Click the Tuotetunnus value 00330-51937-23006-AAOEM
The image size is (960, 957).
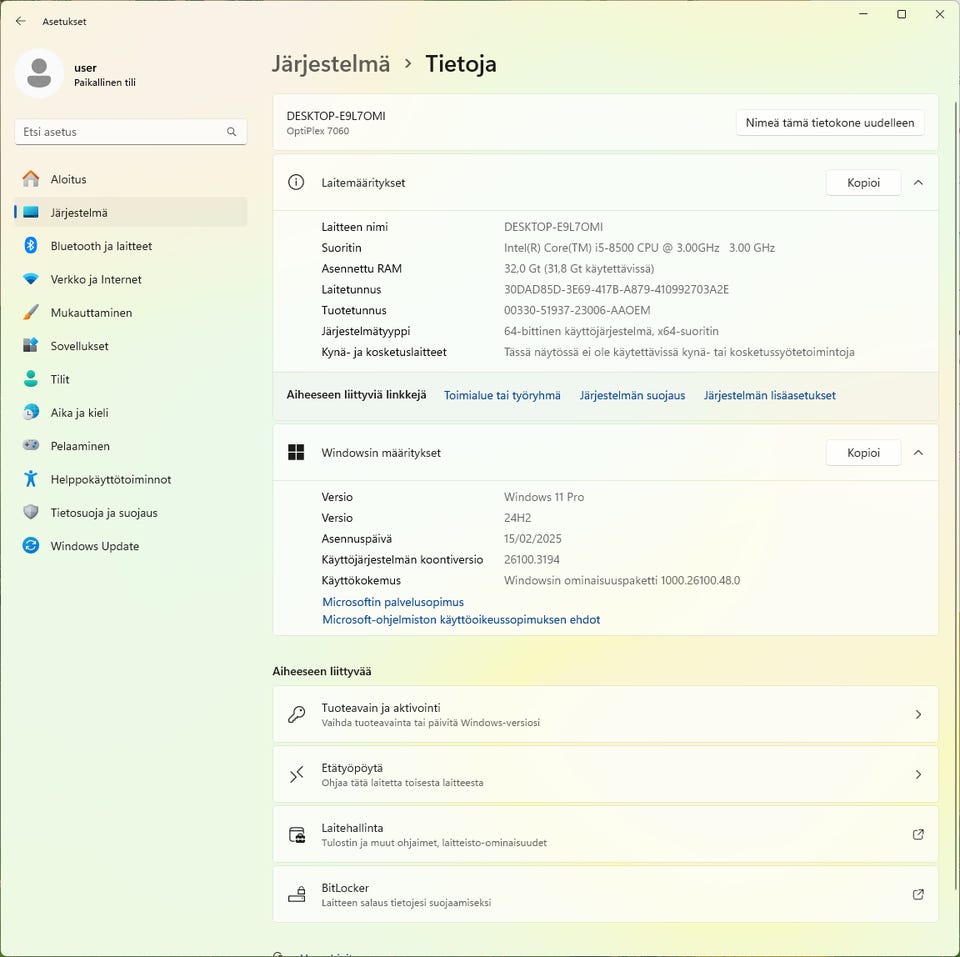[x=577, y=310]
